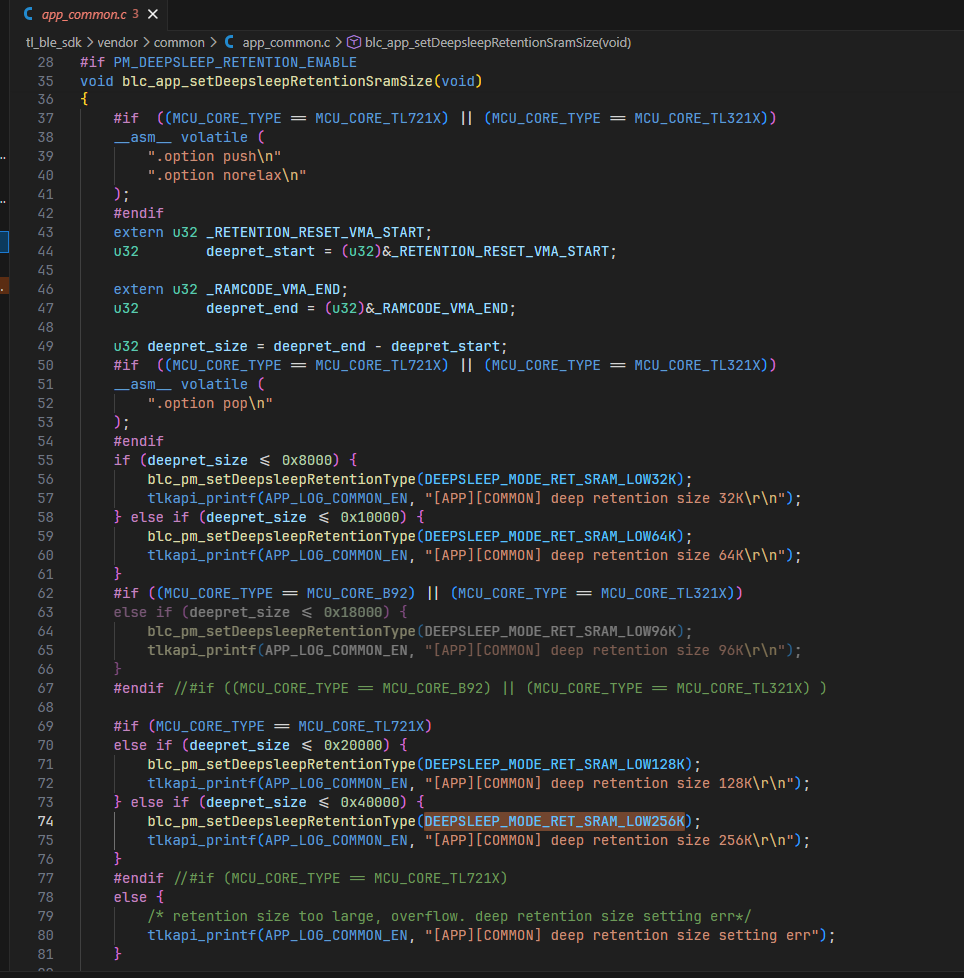The height and width of the screenshot is (978, 964).
Task: Click PM_DEEPSLEEP_RETENTION_ENABLE macro on line 28
Action: pos(235,62)
